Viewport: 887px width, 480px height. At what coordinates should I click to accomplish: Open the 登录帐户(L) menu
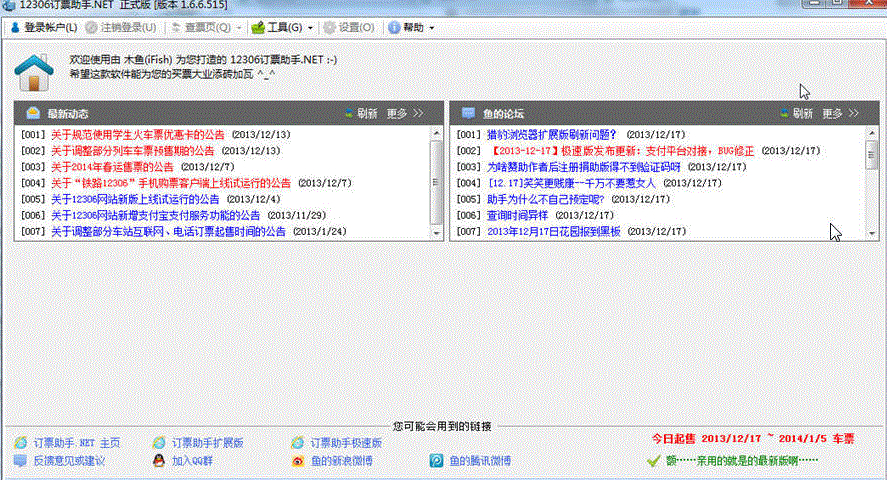48,27
